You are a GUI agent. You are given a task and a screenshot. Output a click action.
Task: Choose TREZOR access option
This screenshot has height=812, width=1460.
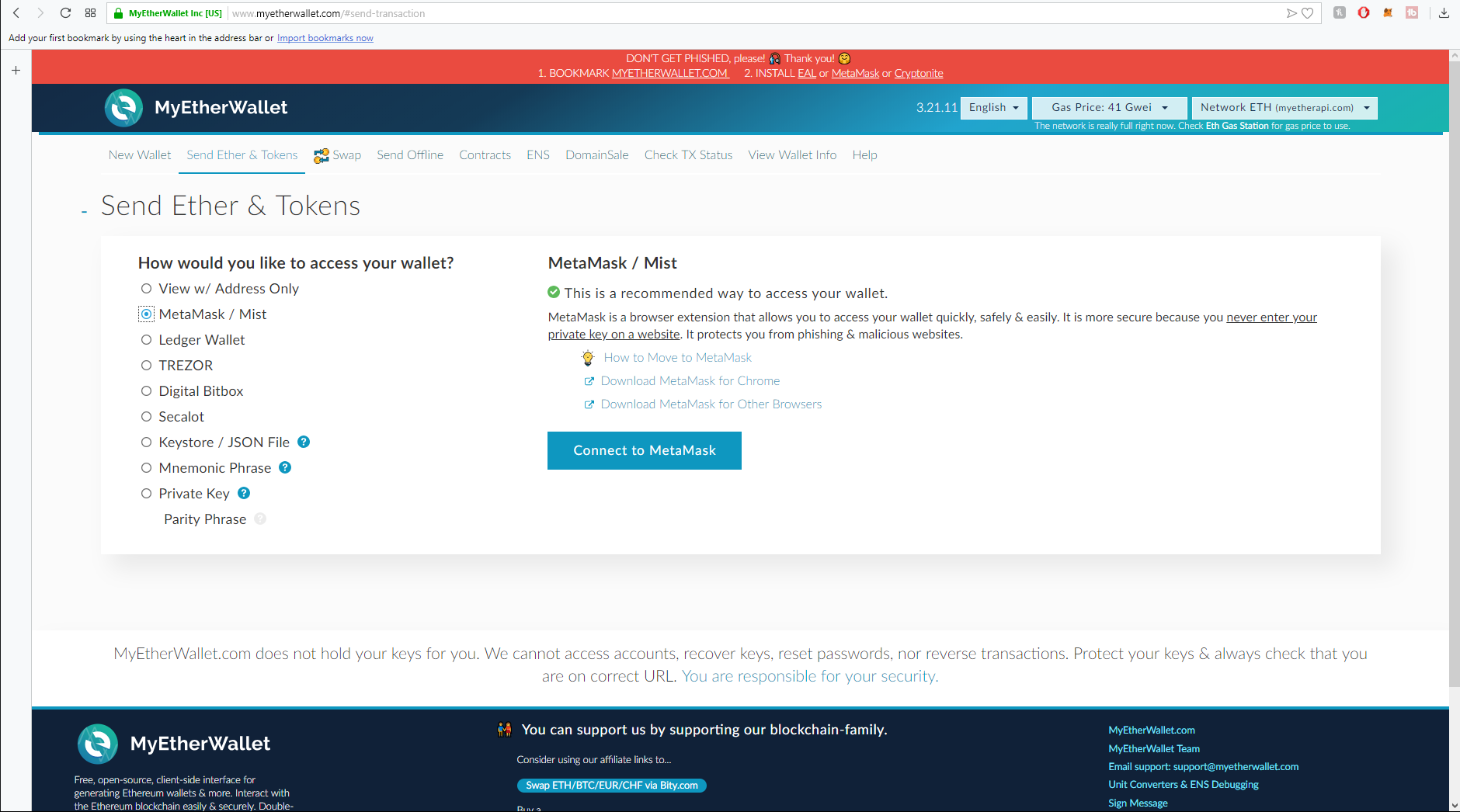pyautogui.click(x=146, y=366)
